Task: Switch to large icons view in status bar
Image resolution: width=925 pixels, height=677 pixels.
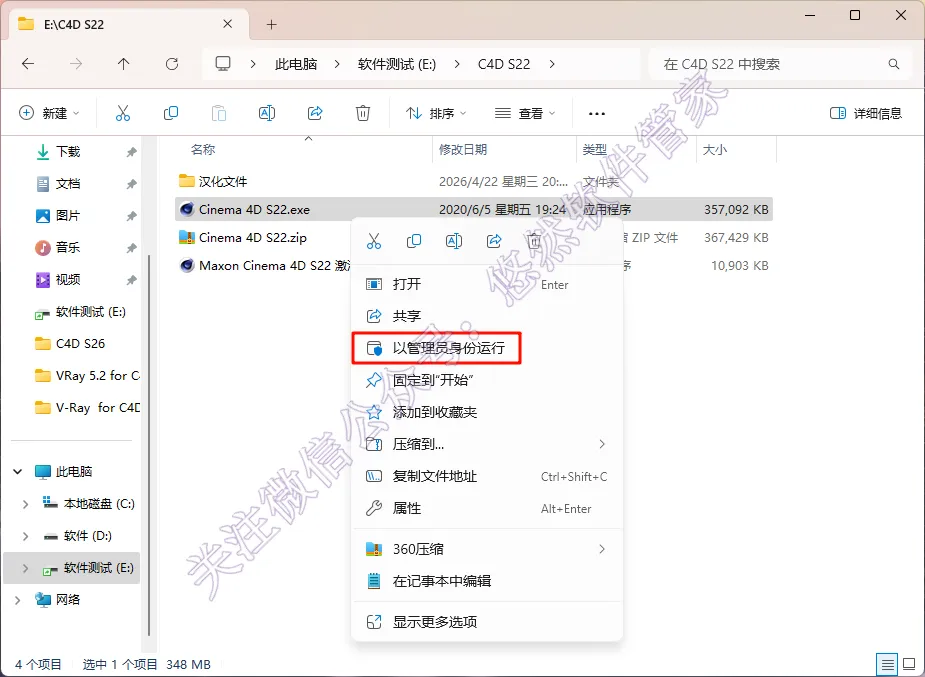Action: 909,665
